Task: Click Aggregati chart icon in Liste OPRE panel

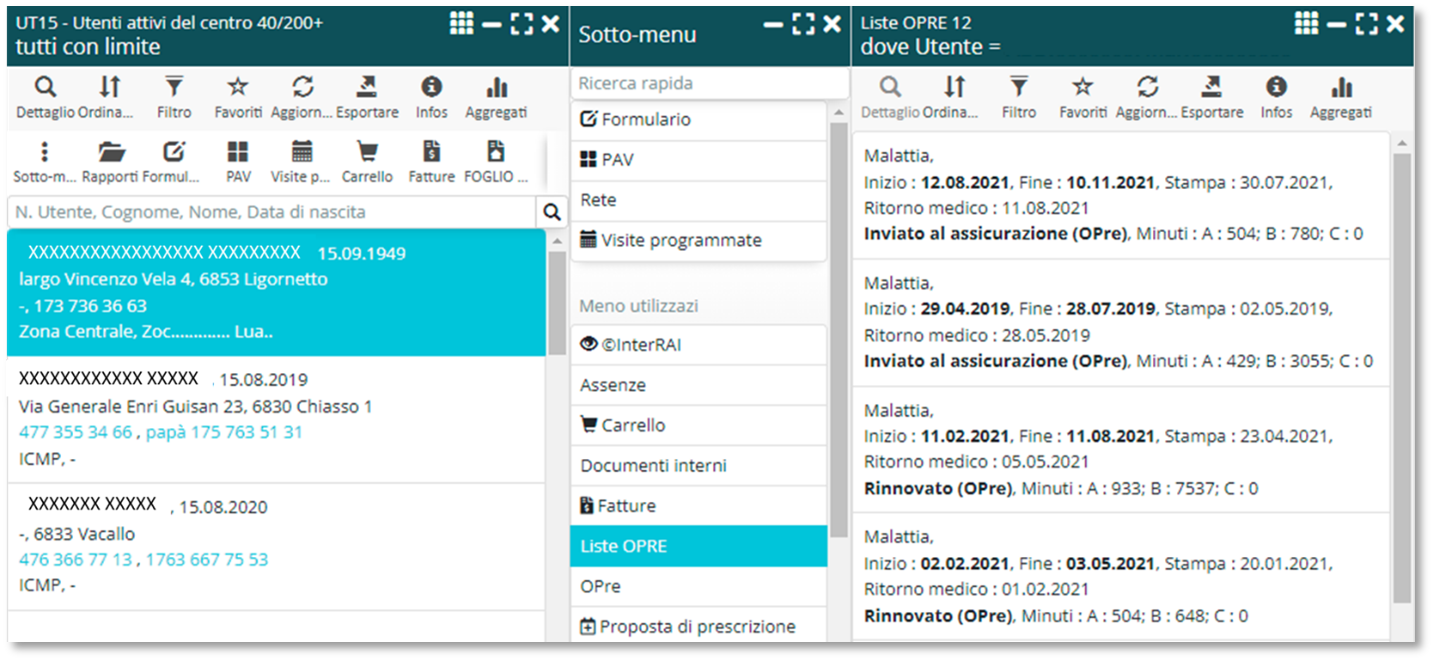Action: pos(1340,87)
